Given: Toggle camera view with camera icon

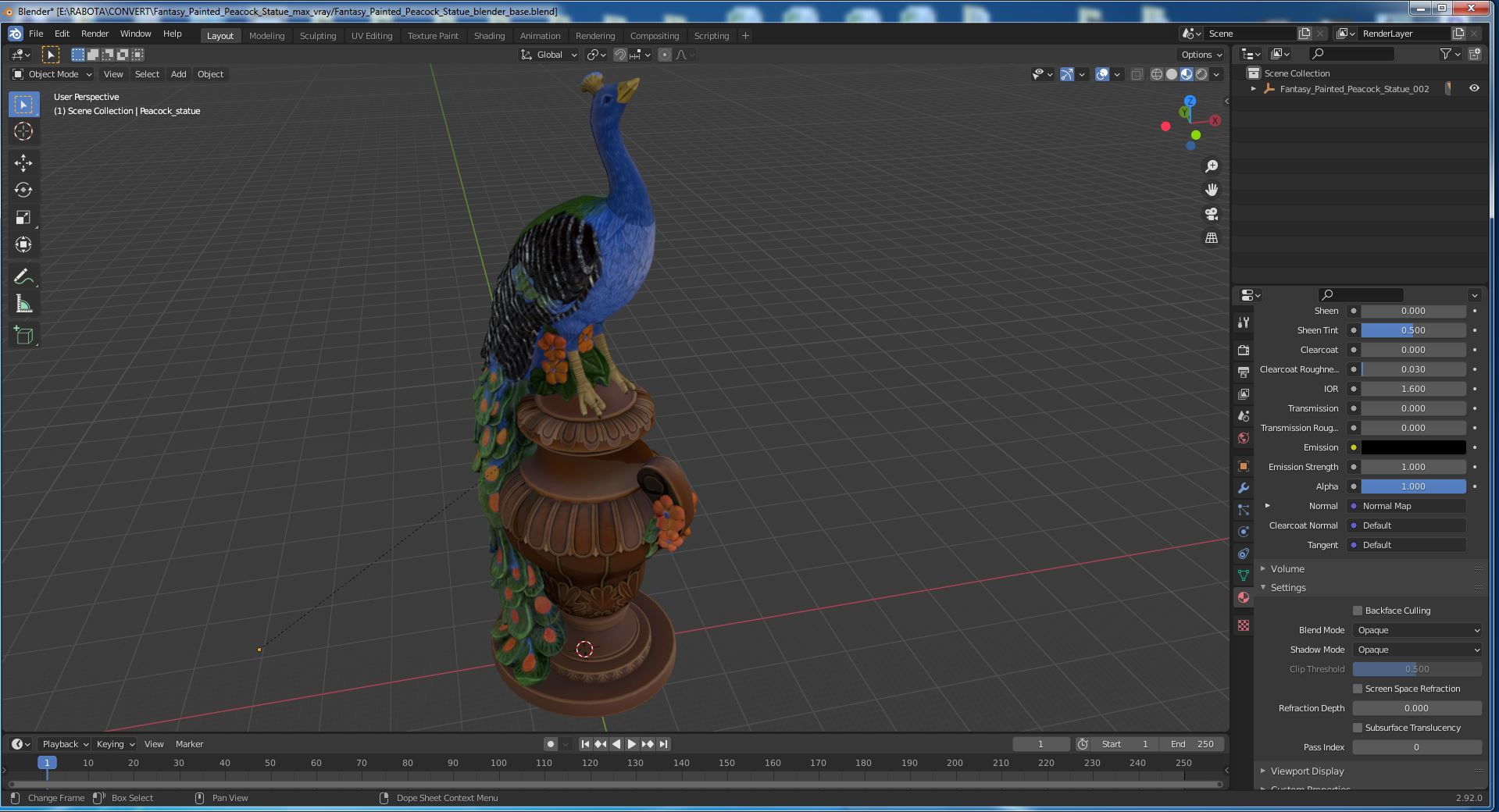Looking at the screenshot, I should (x=1212, y=214).
